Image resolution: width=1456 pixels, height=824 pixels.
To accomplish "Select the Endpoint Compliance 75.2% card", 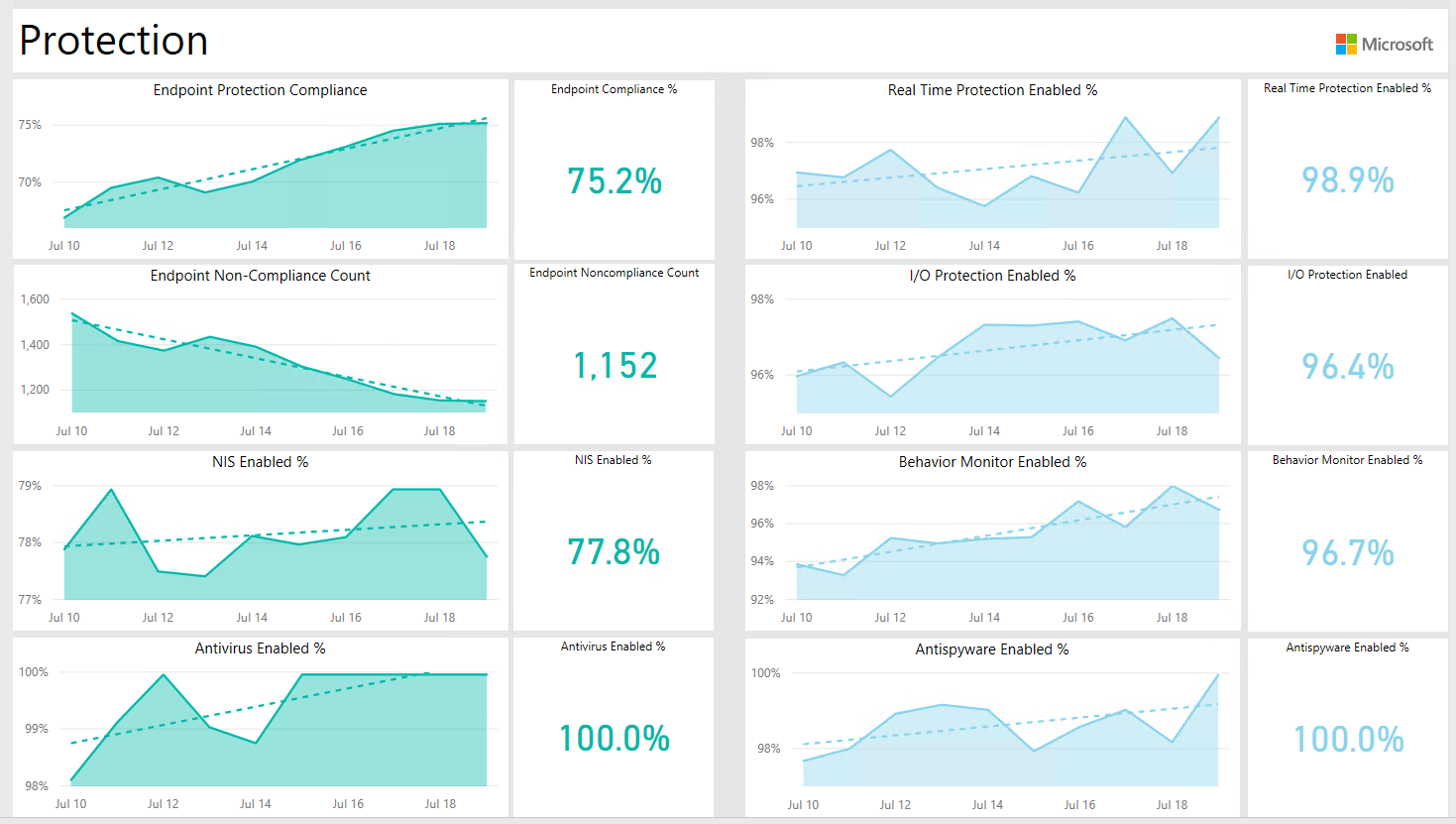I will point(615,181).
